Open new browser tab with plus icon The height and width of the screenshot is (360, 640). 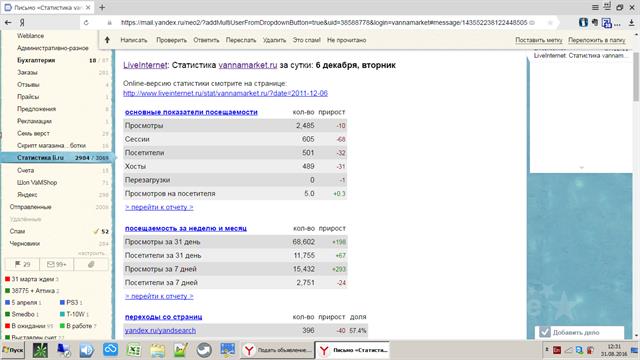[102, 7]
